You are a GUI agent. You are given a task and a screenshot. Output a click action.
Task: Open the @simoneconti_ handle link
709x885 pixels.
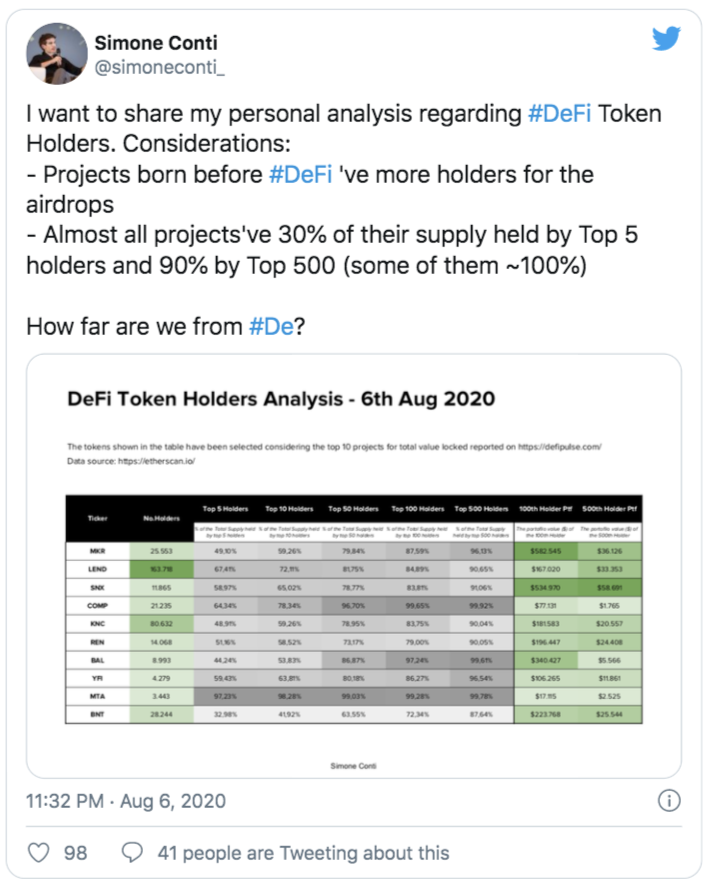pyautogui.click(x=159, y=67)
